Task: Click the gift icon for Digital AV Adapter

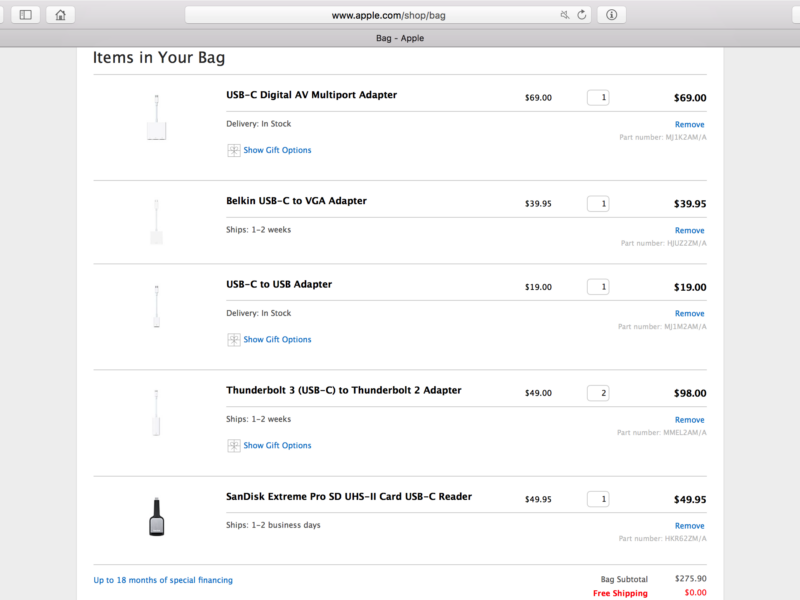Action: click(234, 150)
